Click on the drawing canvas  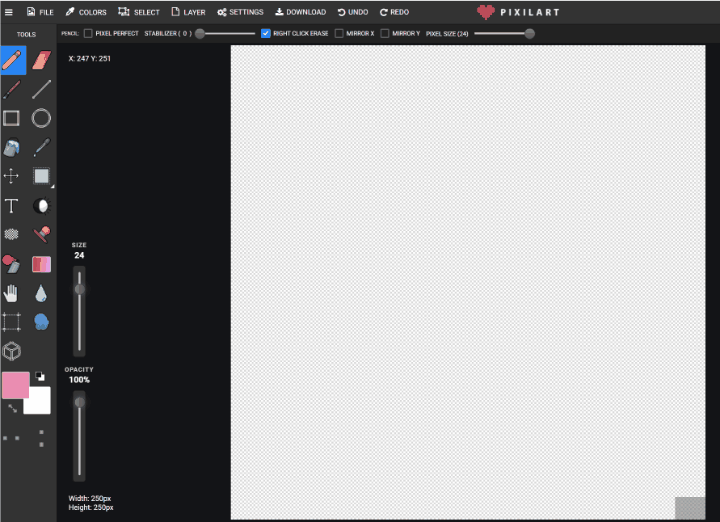coord(468,282)
